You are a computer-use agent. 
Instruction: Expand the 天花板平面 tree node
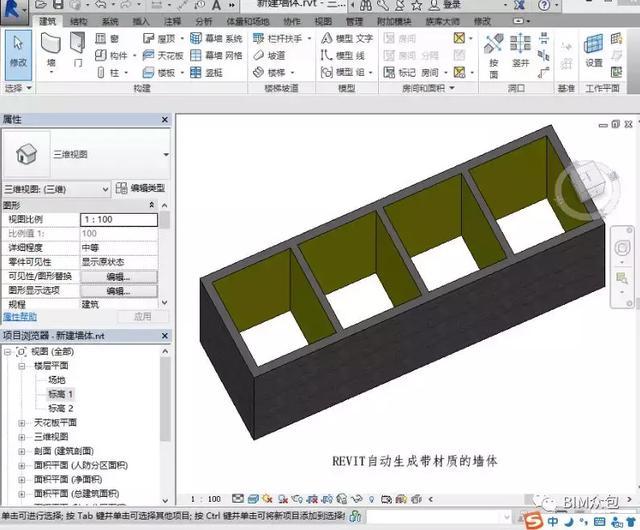click(23, 423)
